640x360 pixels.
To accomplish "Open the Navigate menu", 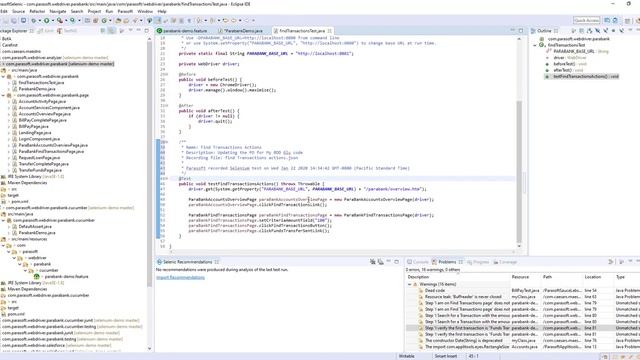I will (x=58, y=11).
